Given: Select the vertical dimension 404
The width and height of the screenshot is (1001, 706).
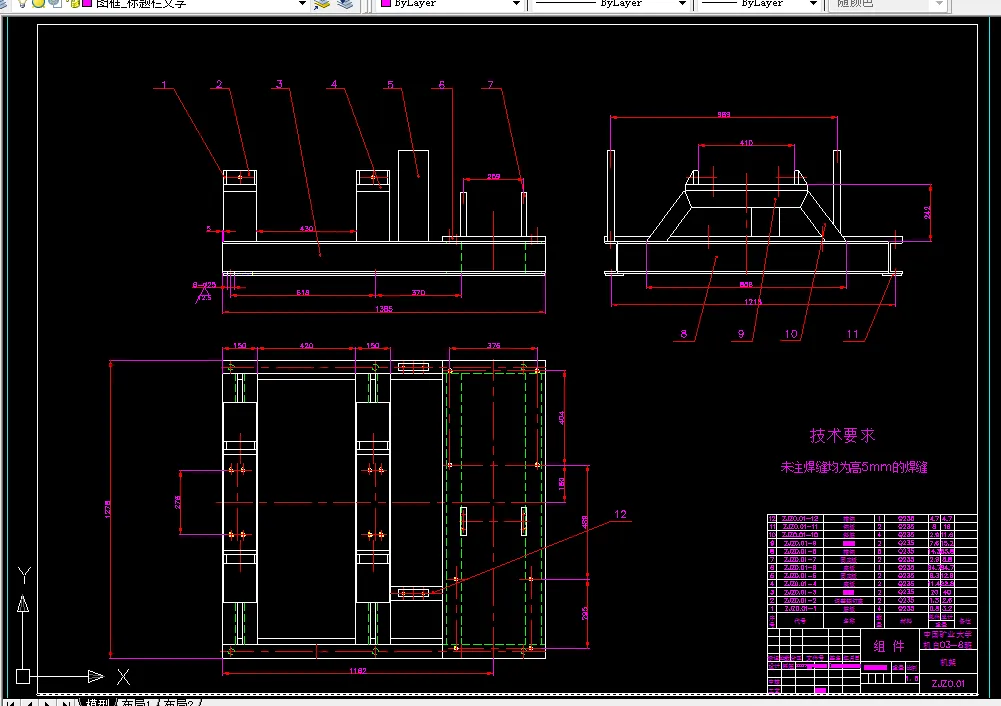Looking at the screenshot, I should (x=562, y=417).
